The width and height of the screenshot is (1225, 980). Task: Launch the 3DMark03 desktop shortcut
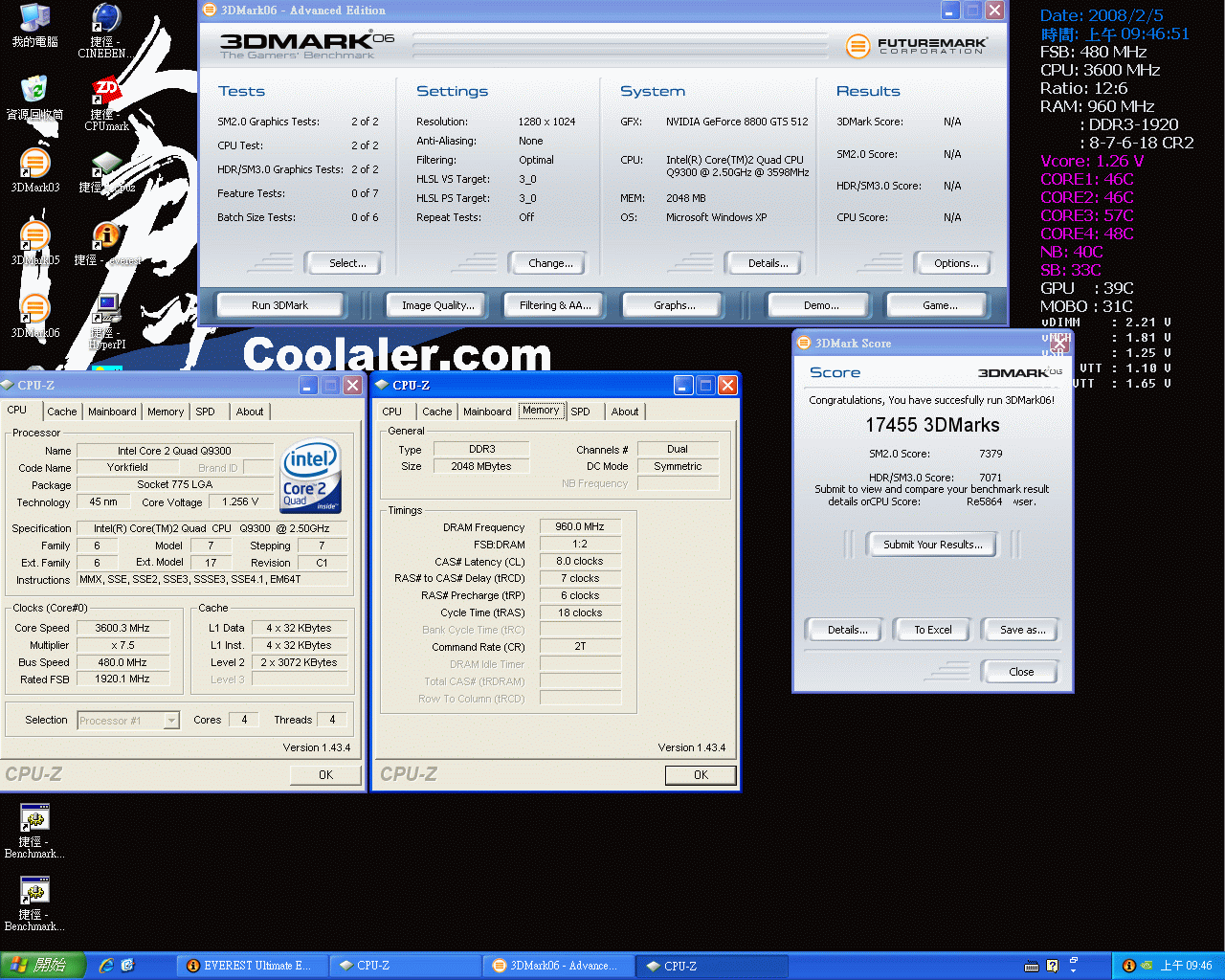point(34,170)
